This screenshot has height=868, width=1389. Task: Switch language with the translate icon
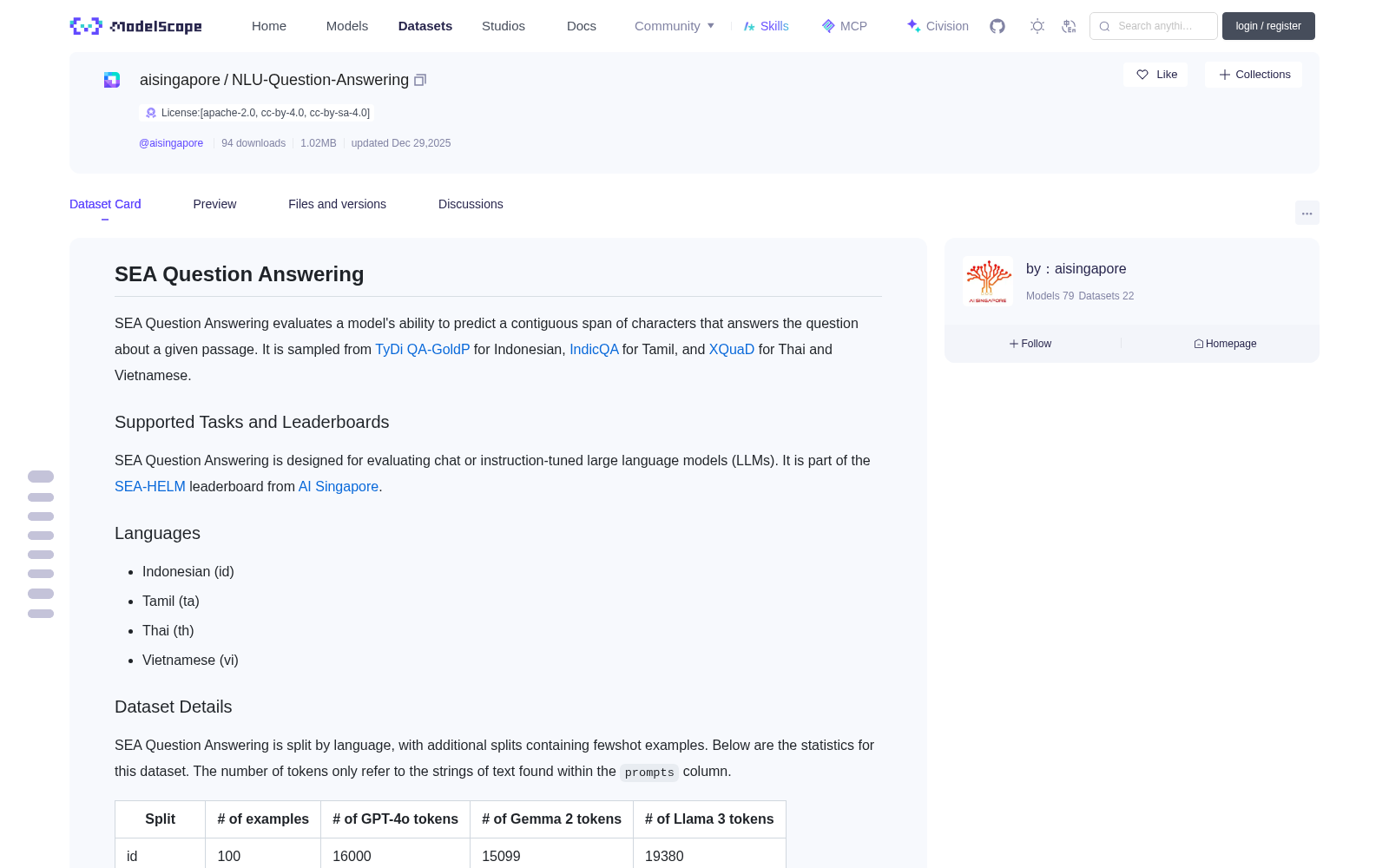pos(1070,26)
